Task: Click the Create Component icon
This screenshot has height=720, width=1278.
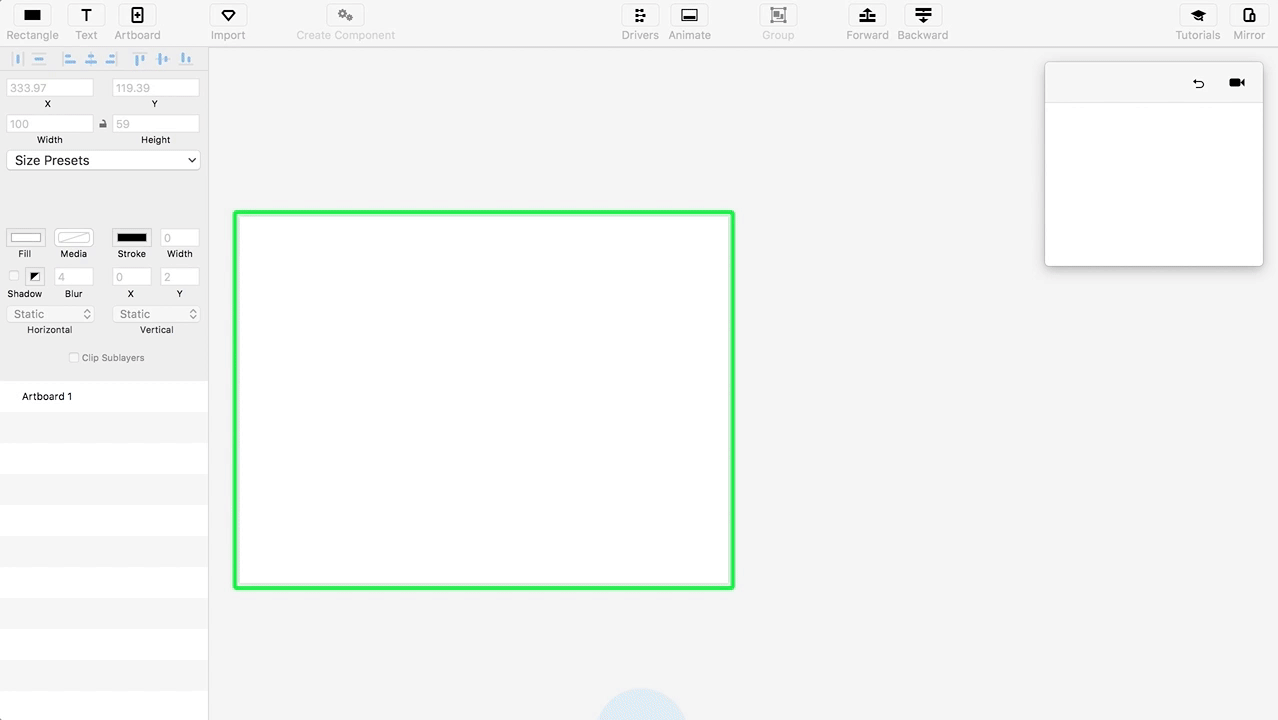Action: 345,15
